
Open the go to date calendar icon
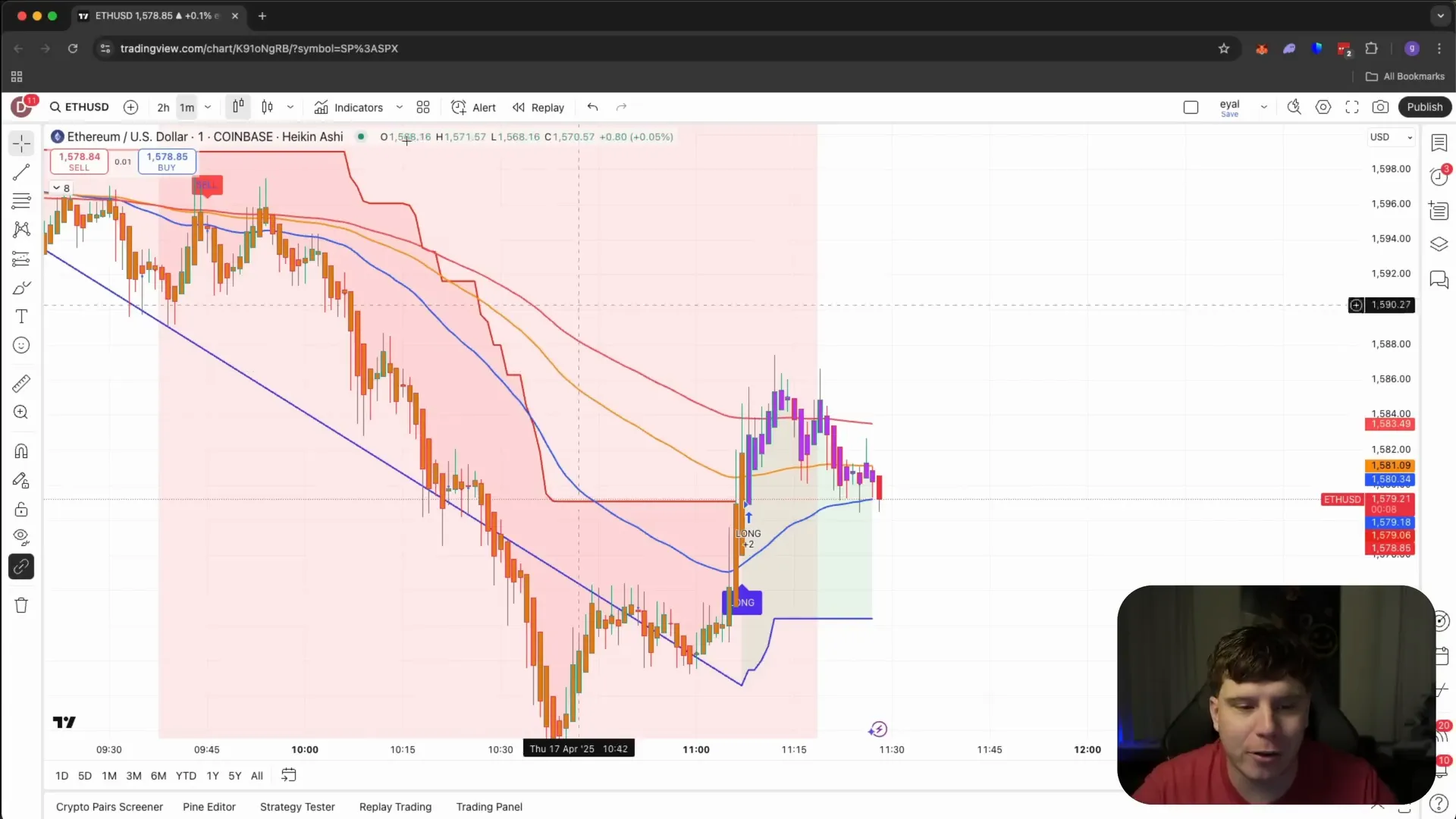tap(289, 775)
